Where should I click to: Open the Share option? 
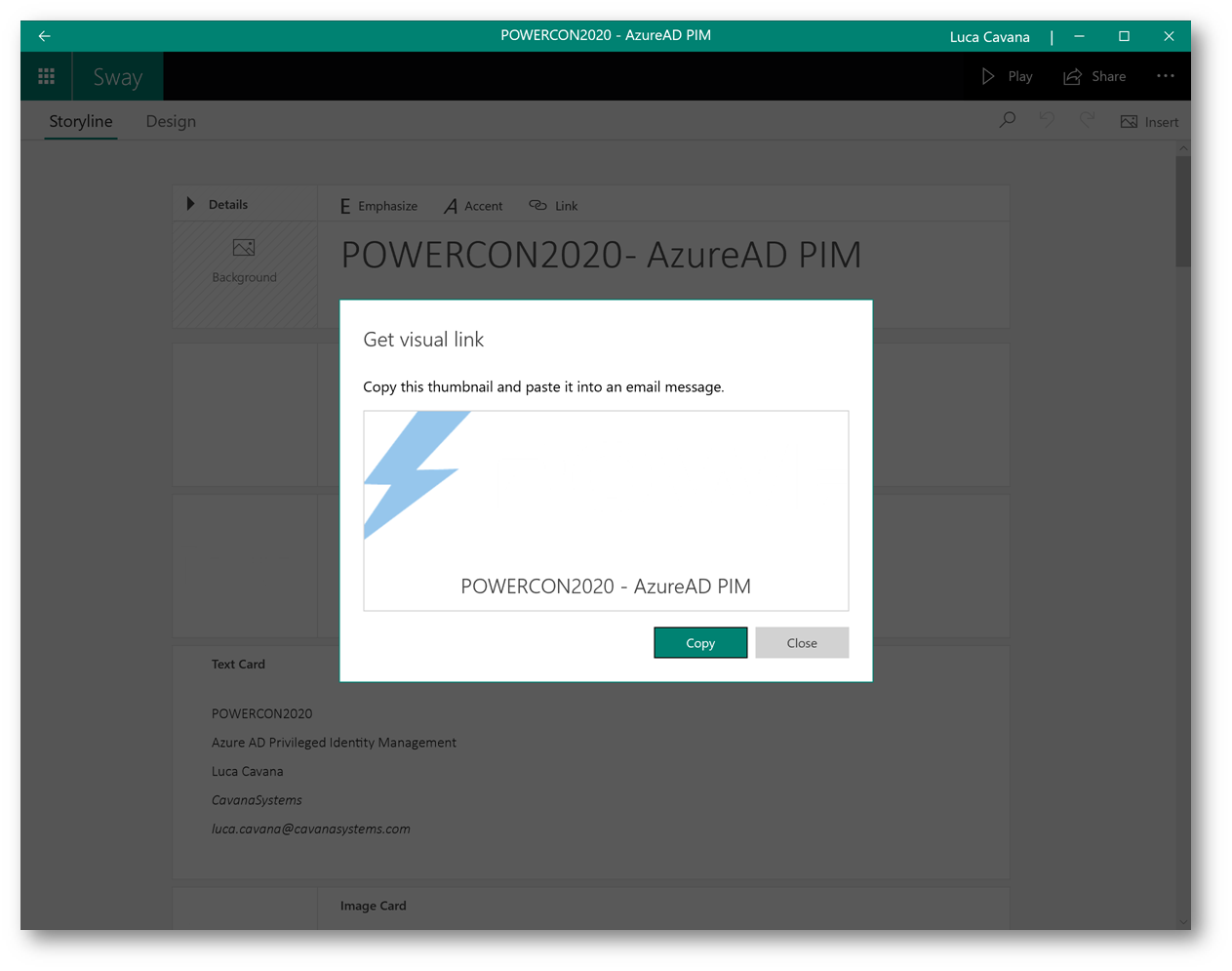tap(1094, 76)
